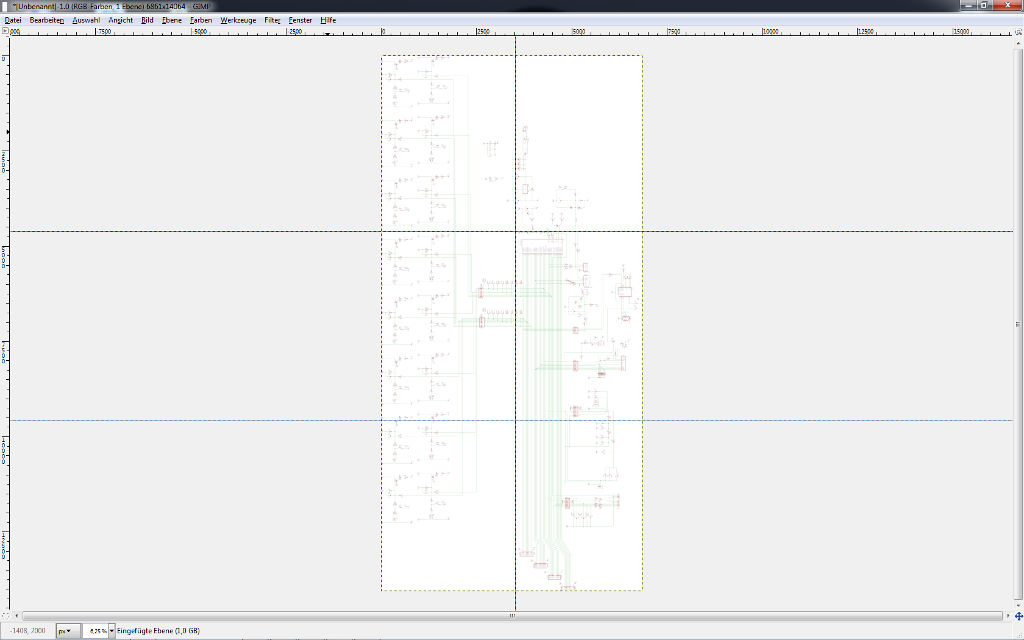Viewport: 1024px width, 640px height.
Task: Click the zoom-on-resize icon at top-right corner
Action: (1018, 32)
